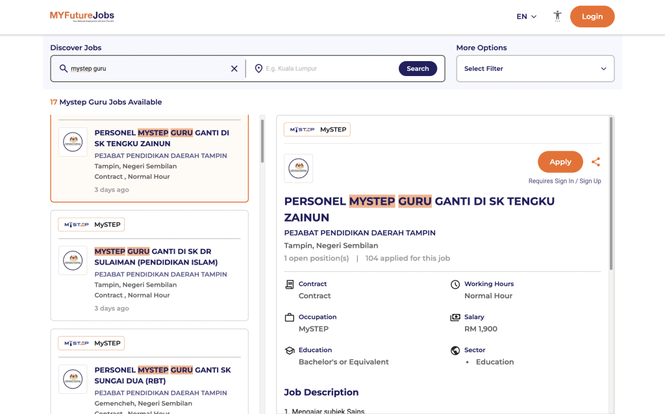The width and height of the screenshot is (665, 414).
Task: Click the search magnifier icon
Action: click(63, 68)
